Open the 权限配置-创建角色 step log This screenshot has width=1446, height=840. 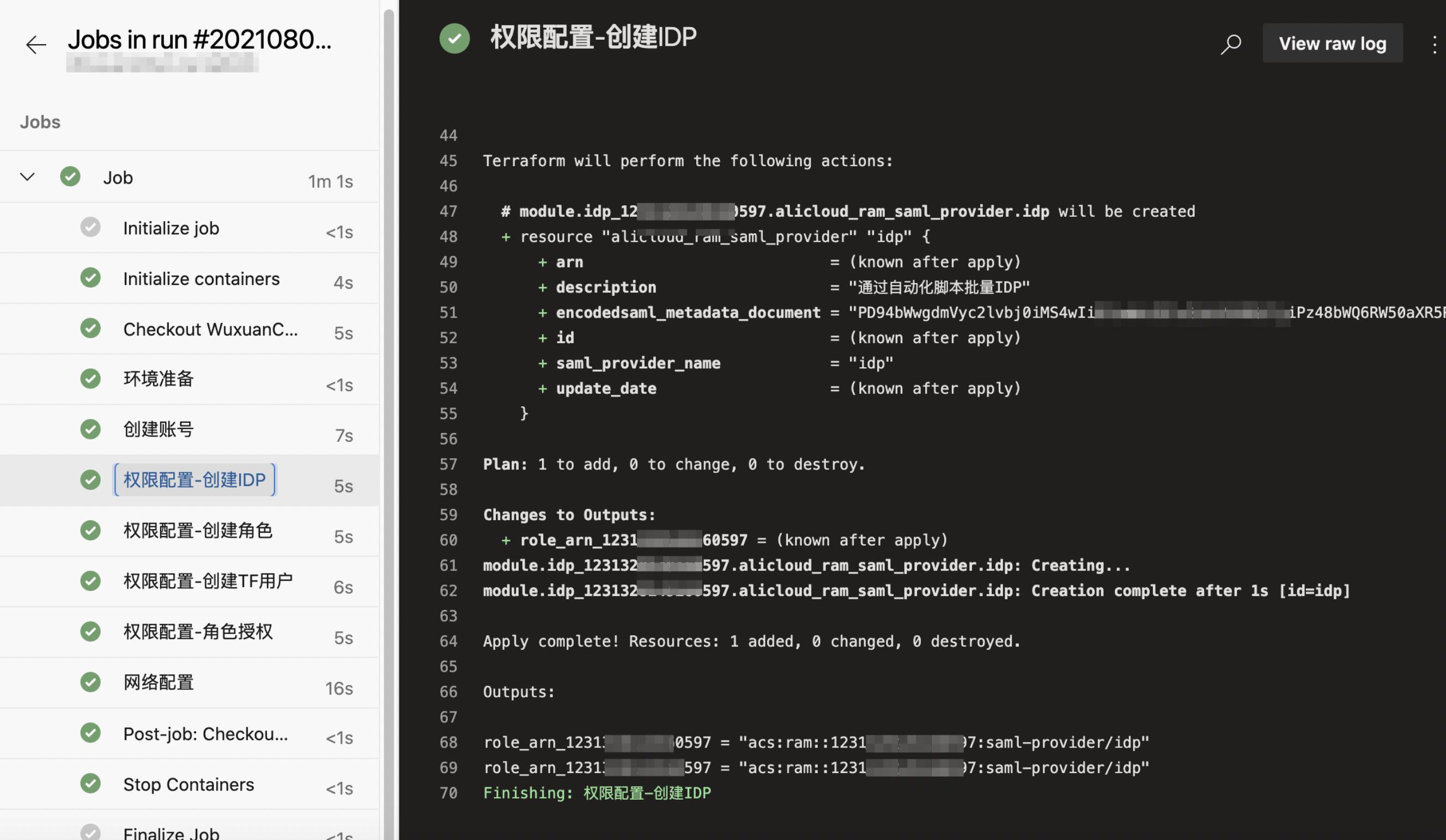click(197, 531)
